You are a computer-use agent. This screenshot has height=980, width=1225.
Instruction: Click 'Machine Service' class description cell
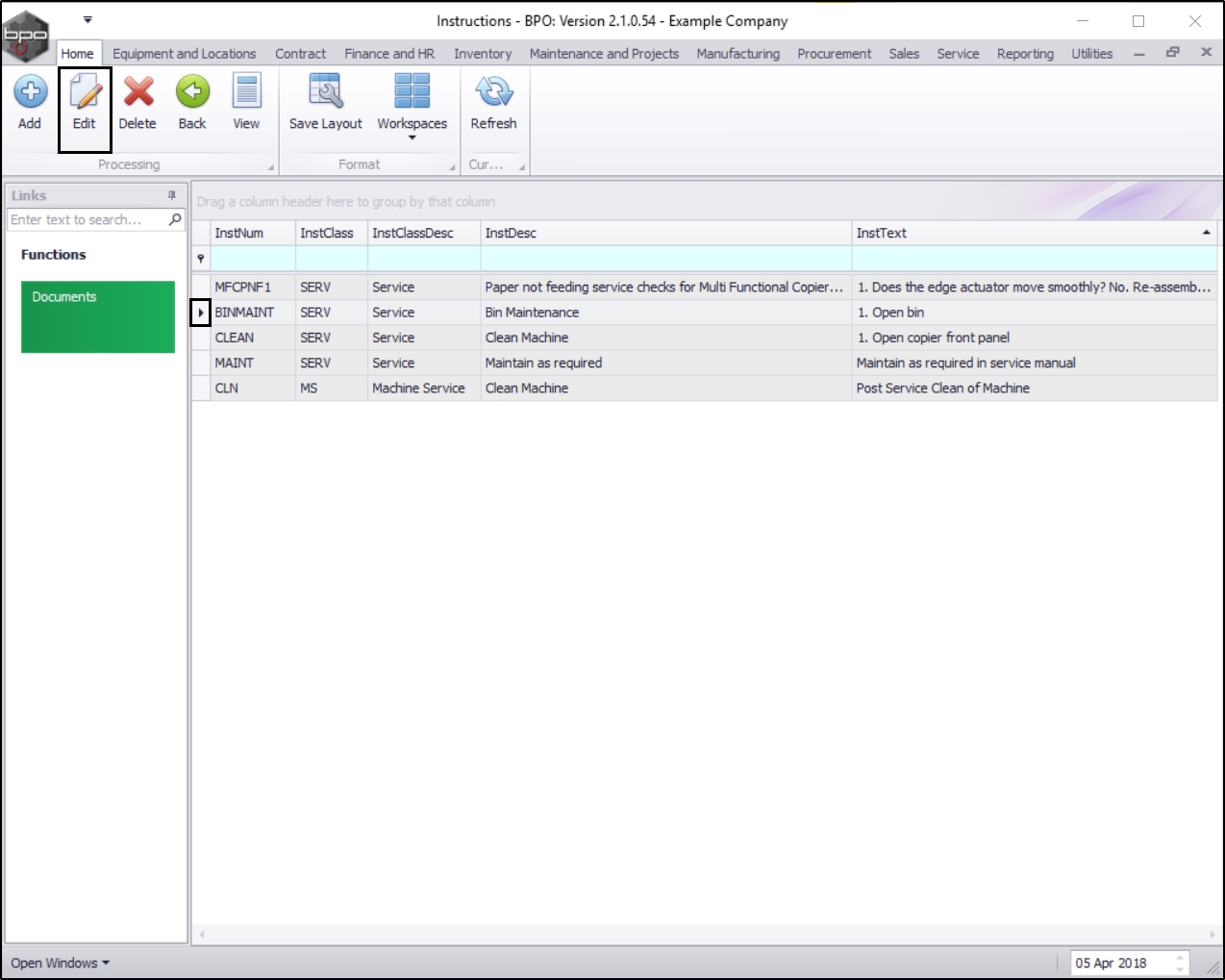(x=424, y=388)
